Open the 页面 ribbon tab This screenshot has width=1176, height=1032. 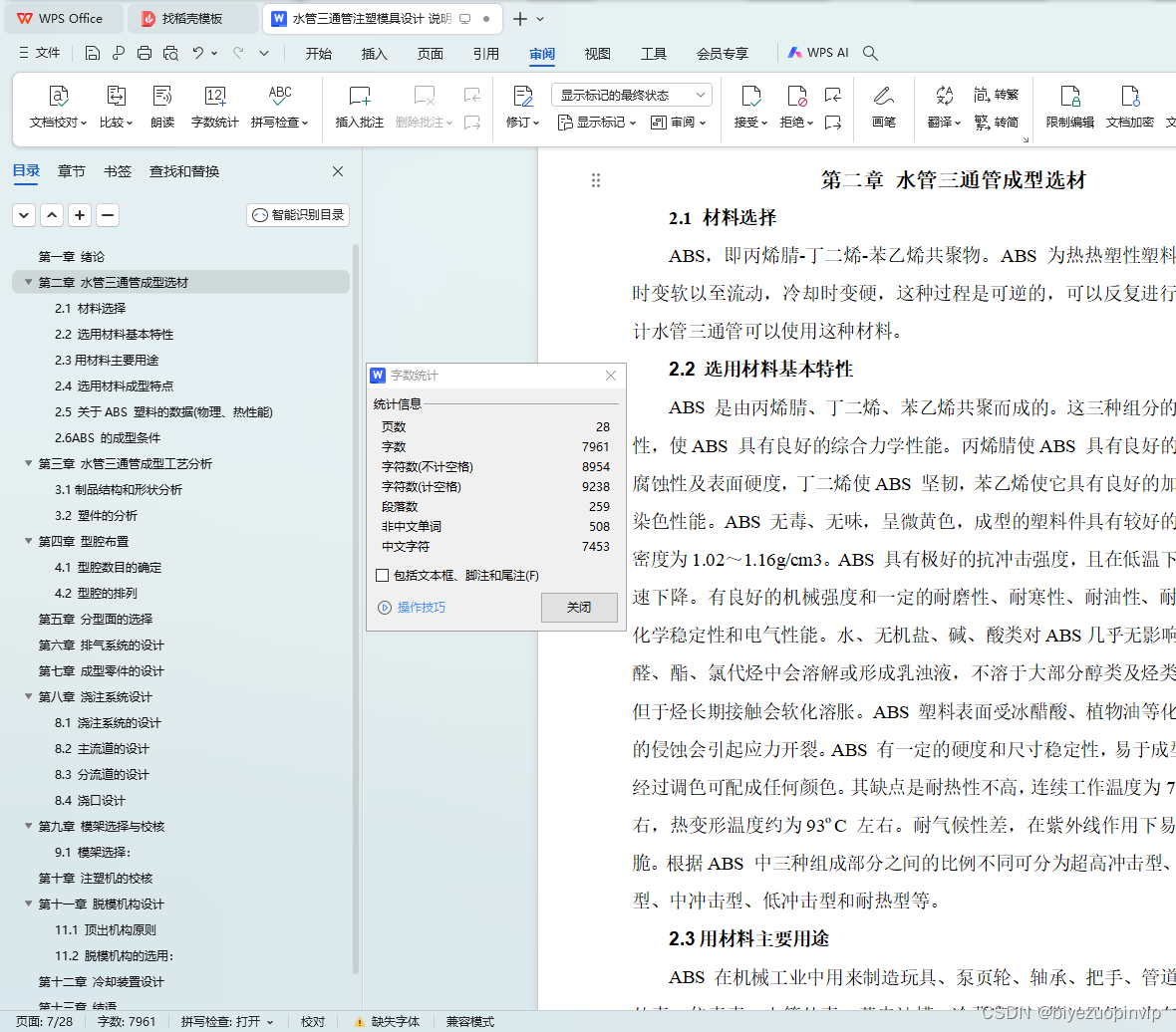[431, 53]
